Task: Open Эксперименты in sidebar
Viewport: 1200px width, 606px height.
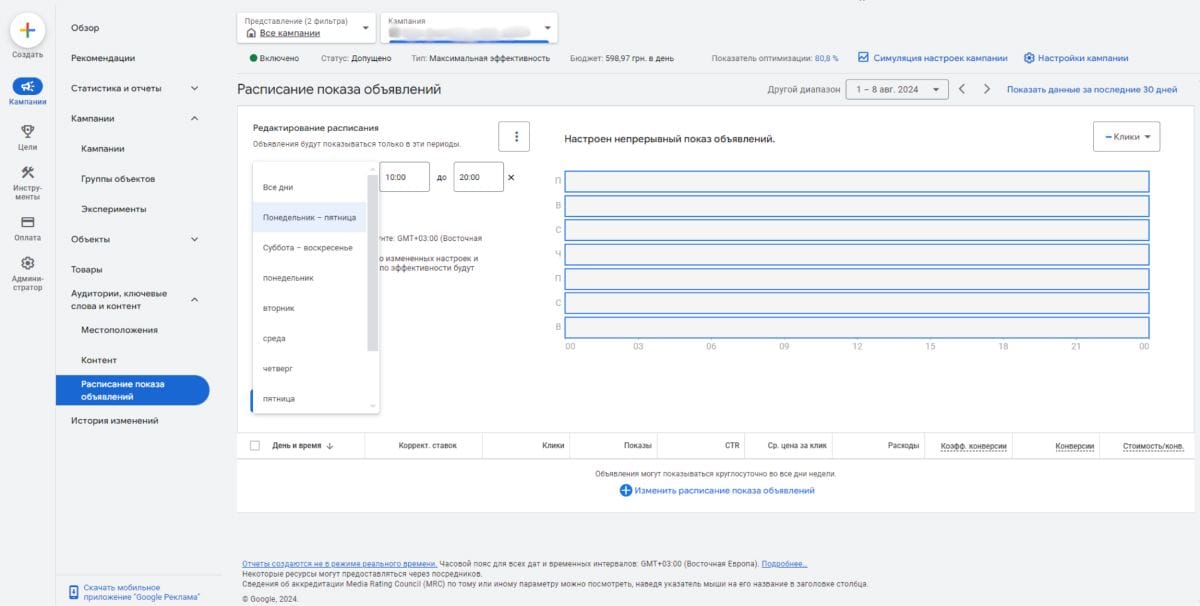Action: tap(114, 209)
